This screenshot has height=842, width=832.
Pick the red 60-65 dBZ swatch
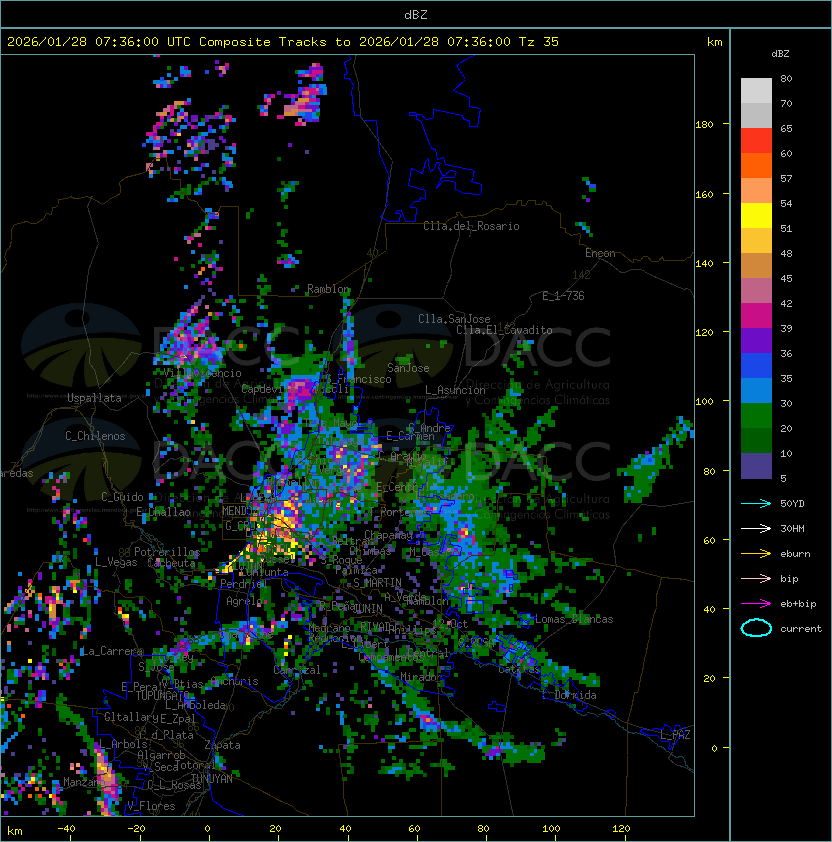[756, 141]
